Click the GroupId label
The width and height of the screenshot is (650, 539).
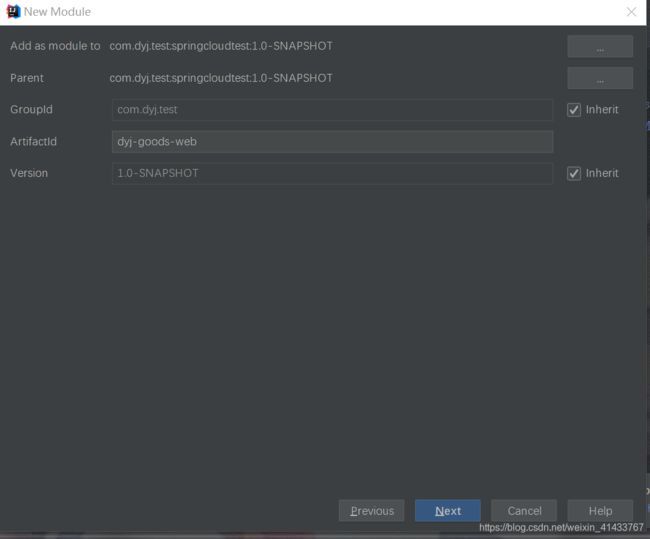(32, 109)
